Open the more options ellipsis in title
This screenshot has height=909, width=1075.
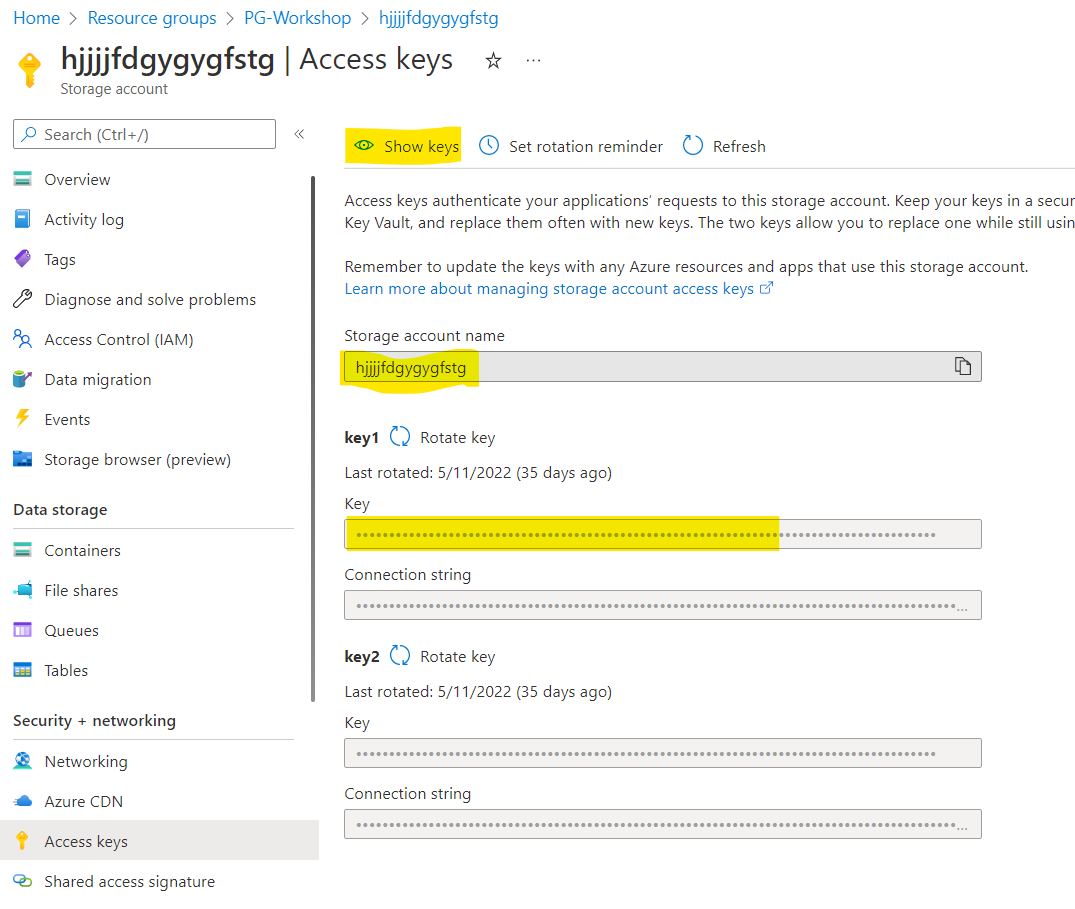tap(533, 61)
